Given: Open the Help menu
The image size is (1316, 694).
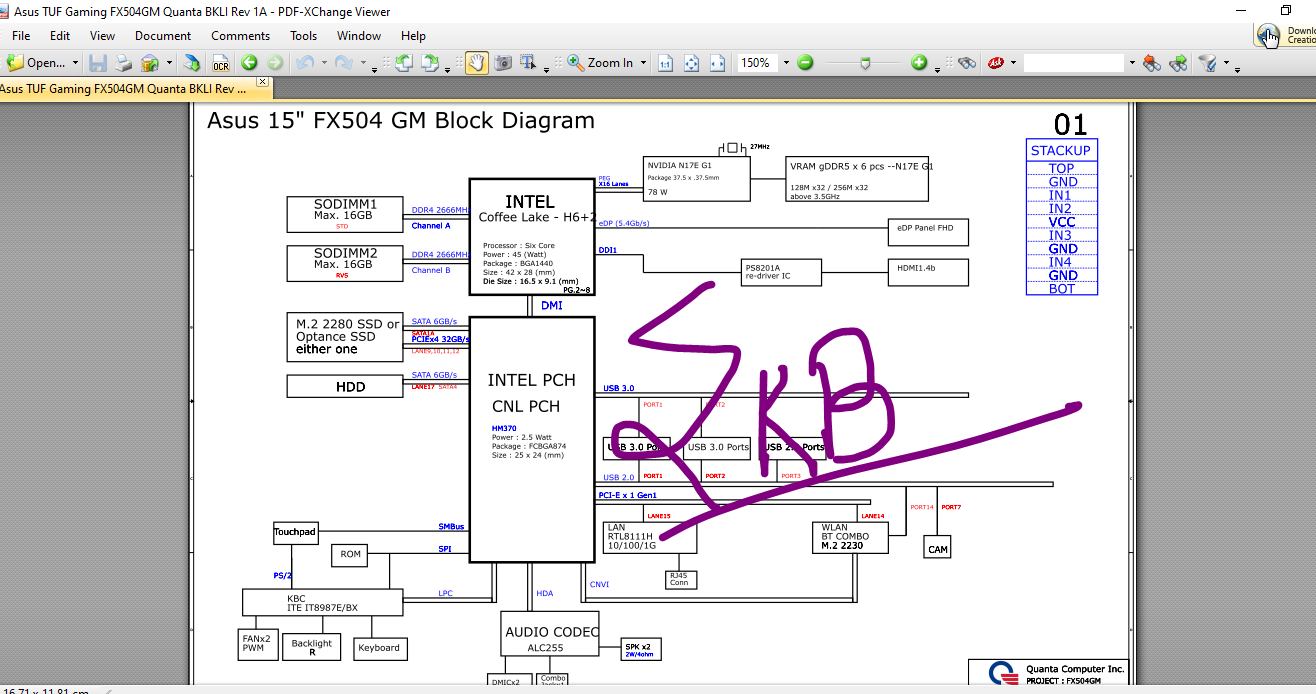Looking at the screenshot, I should pos(413,35).
